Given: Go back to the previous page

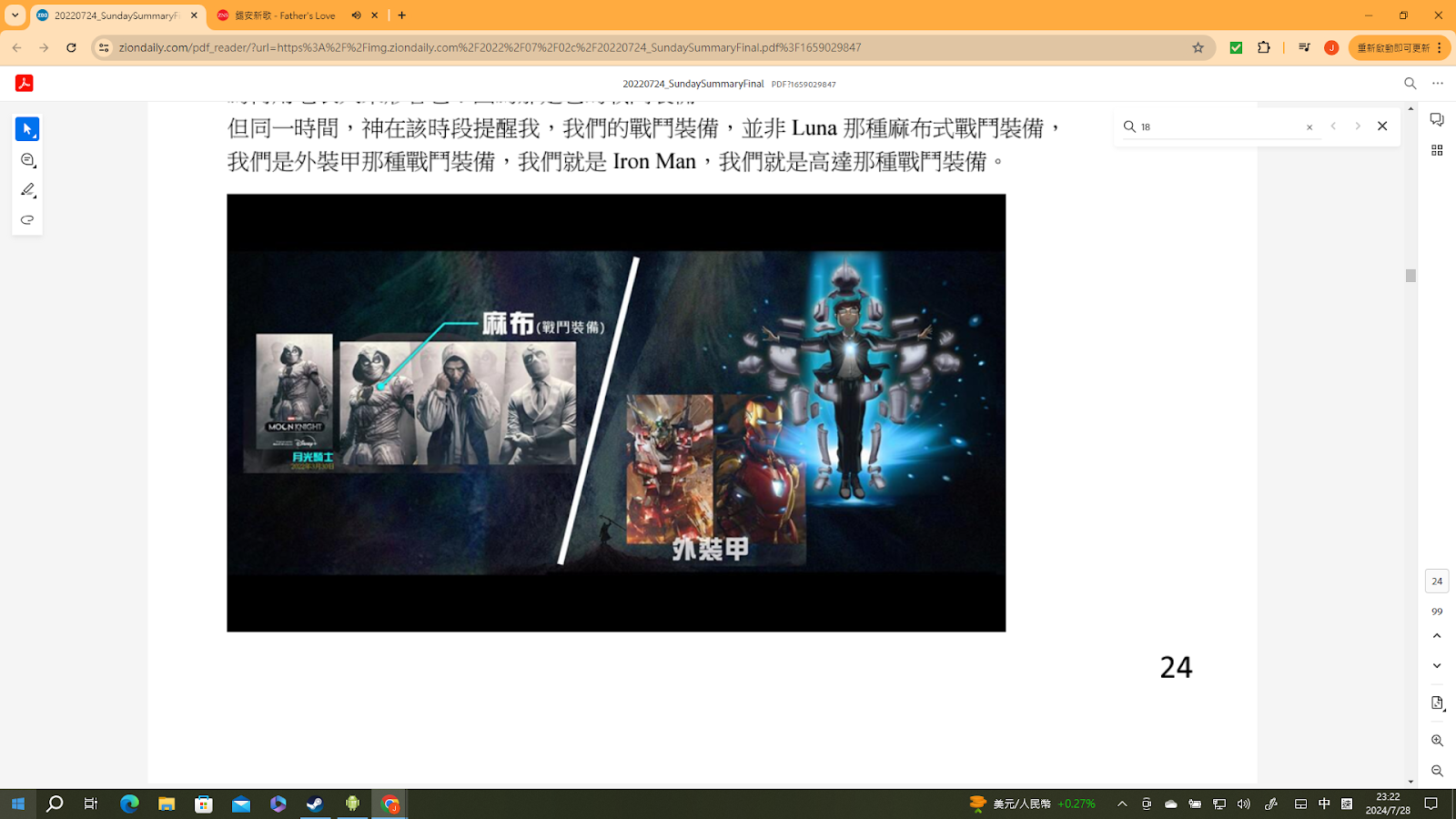Looking at the screenshot, I should pyautogui.click(x=17, y=47).
